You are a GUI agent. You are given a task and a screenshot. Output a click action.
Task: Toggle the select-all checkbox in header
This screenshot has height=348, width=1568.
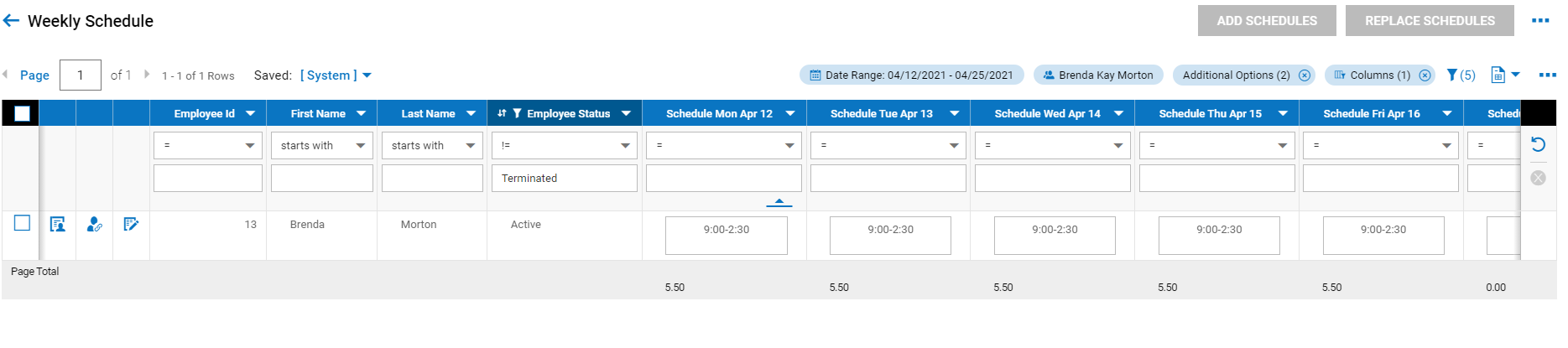point(22,113)
